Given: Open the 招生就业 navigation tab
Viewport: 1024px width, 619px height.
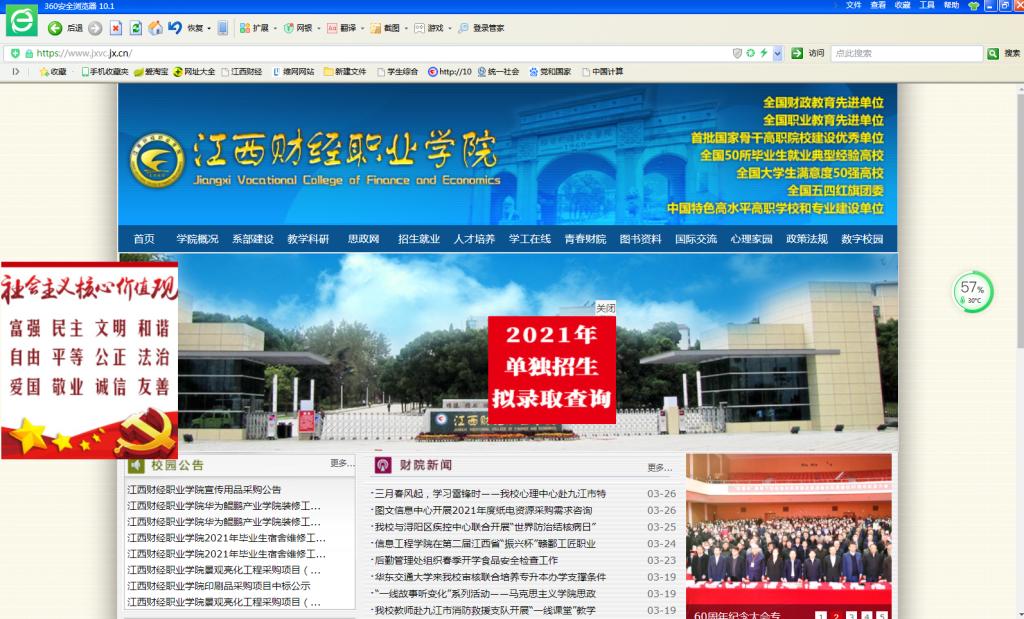Looking at the screenshot, I should tap(418, 239).
